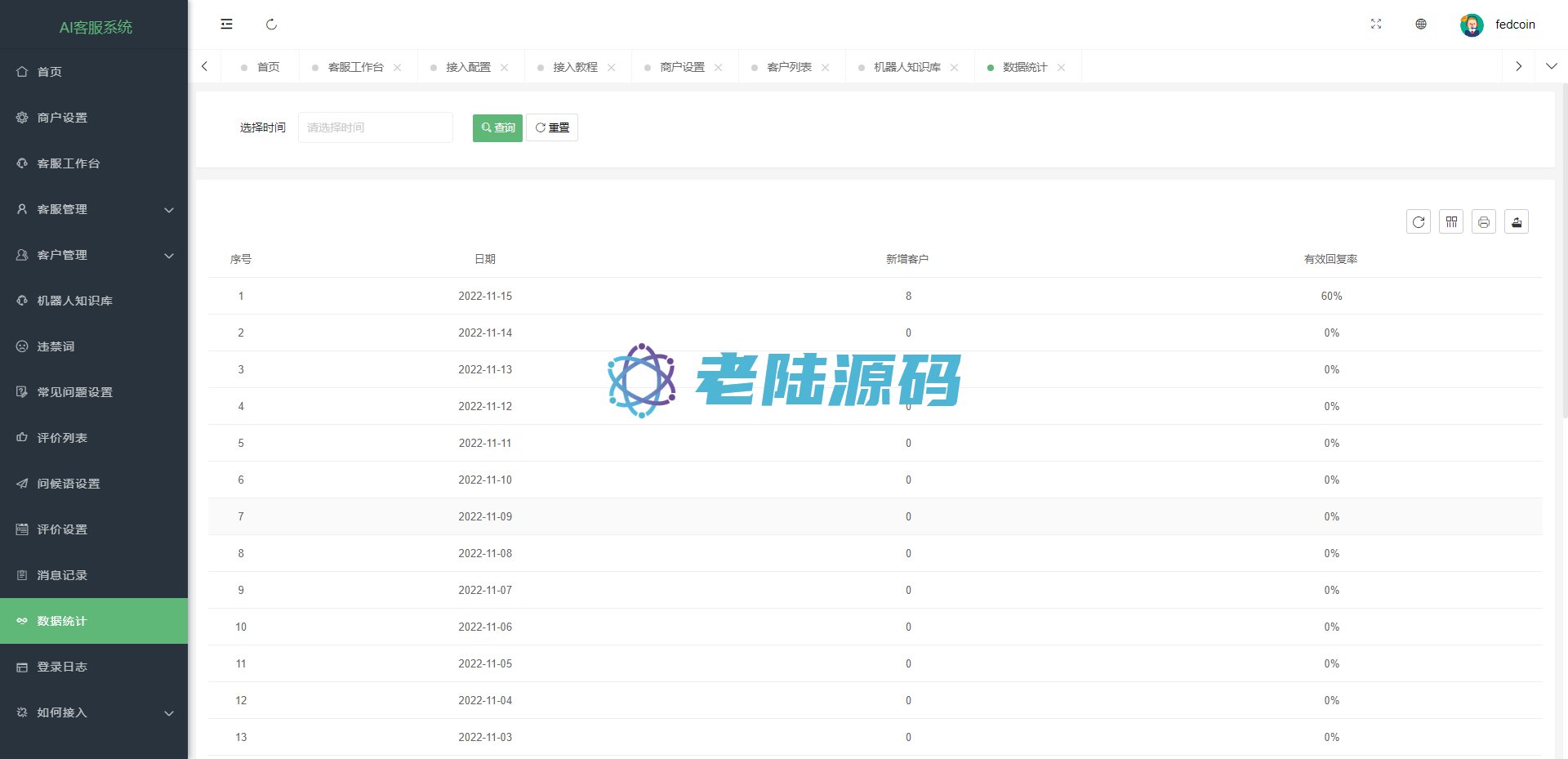Open language switcher globe icon
Image resolution: width=1568 pixels, height=759 pixels.
click(1421, 25)
